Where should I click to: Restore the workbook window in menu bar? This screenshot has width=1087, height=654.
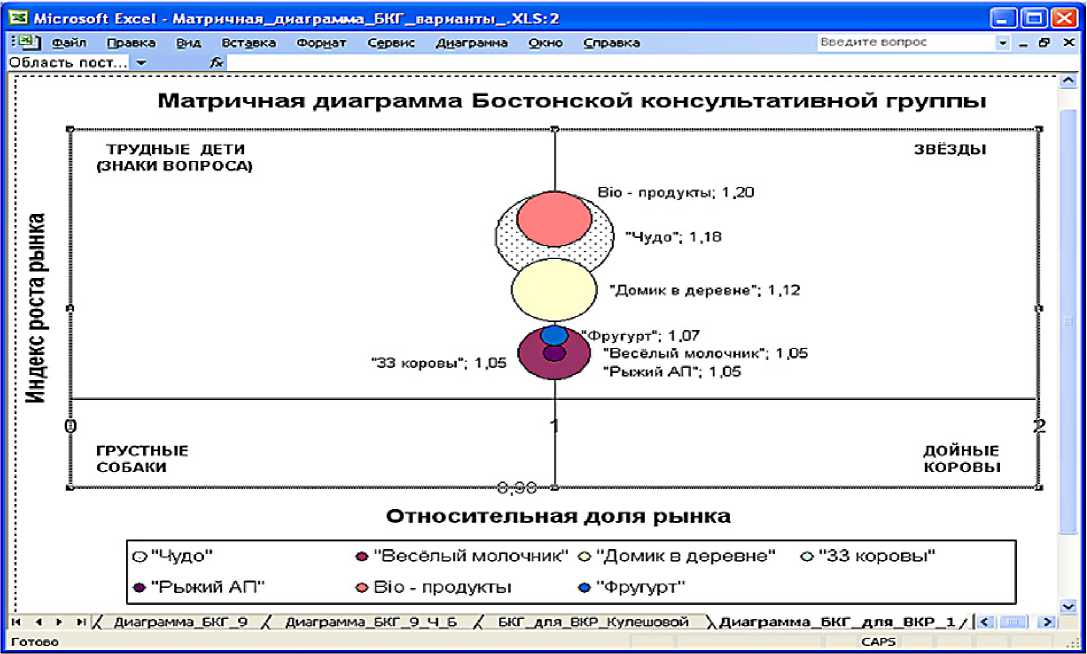point(1045,43)
